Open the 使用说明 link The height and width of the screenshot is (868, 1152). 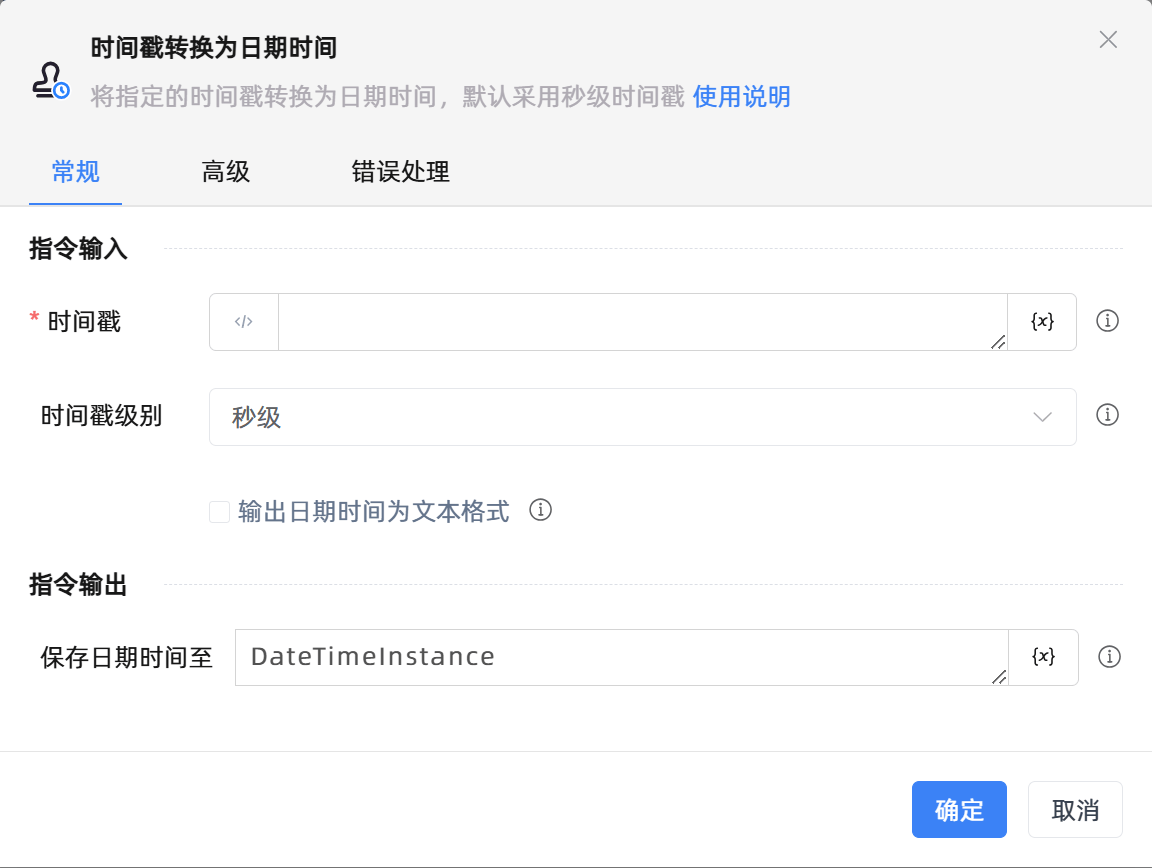pos(741,97)
